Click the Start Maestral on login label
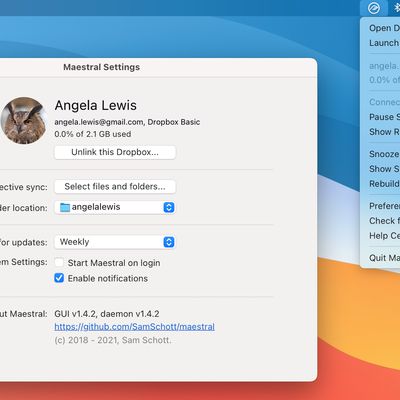 (114, 263)
